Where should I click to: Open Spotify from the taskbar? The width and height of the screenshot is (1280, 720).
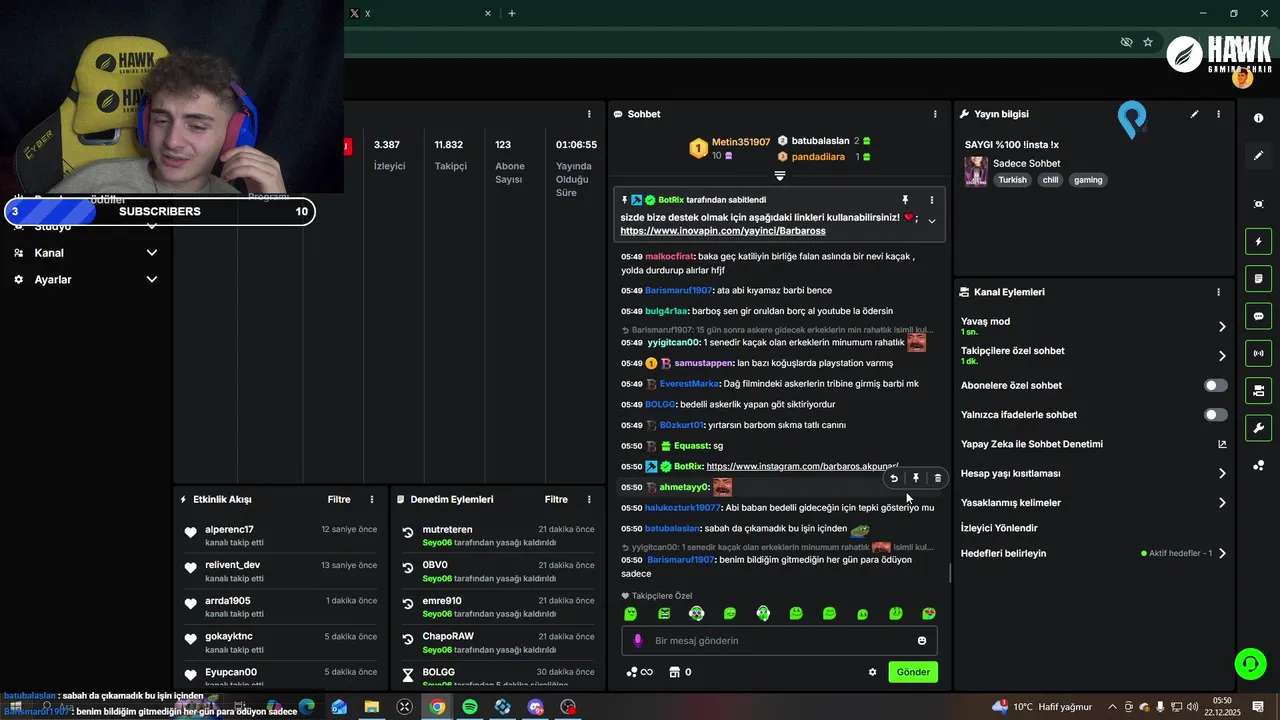470,707
